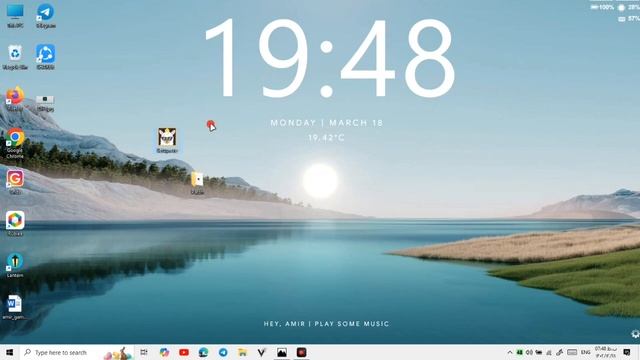Select the small image file beside Firefox
The width and height of the screenshot is (640, 360).
coord(45,102)
